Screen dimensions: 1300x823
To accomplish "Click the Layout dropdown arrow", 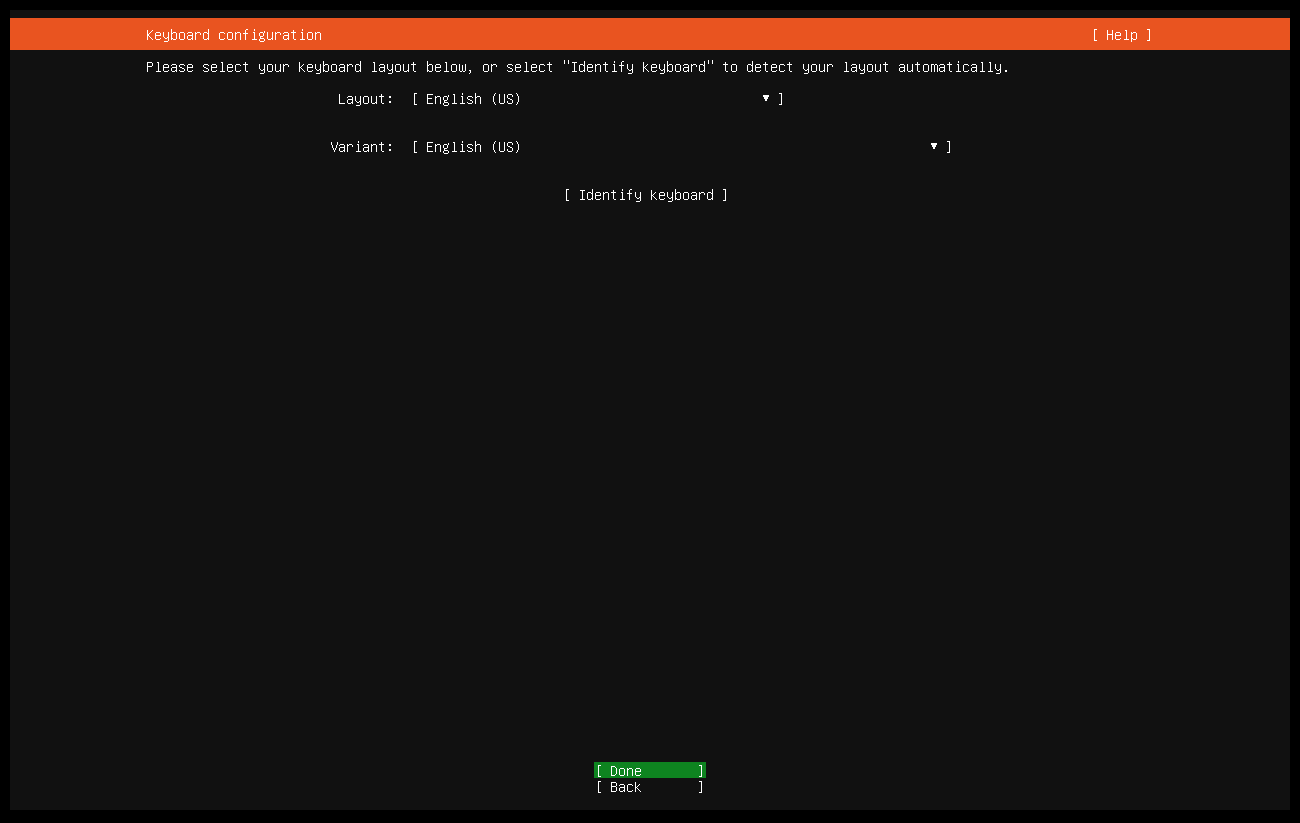I will pyautogui.click(x=766, y=98).
